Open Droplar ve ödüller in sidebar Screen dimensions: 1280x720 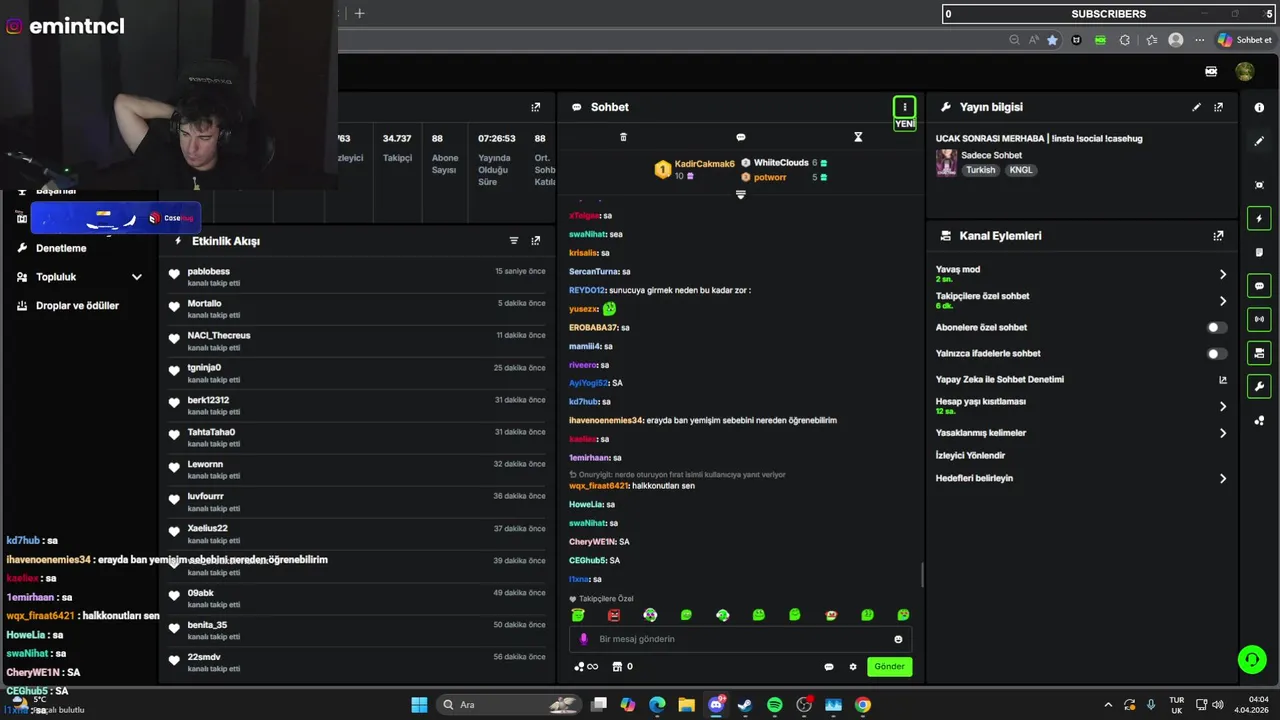tap(77, 306)
